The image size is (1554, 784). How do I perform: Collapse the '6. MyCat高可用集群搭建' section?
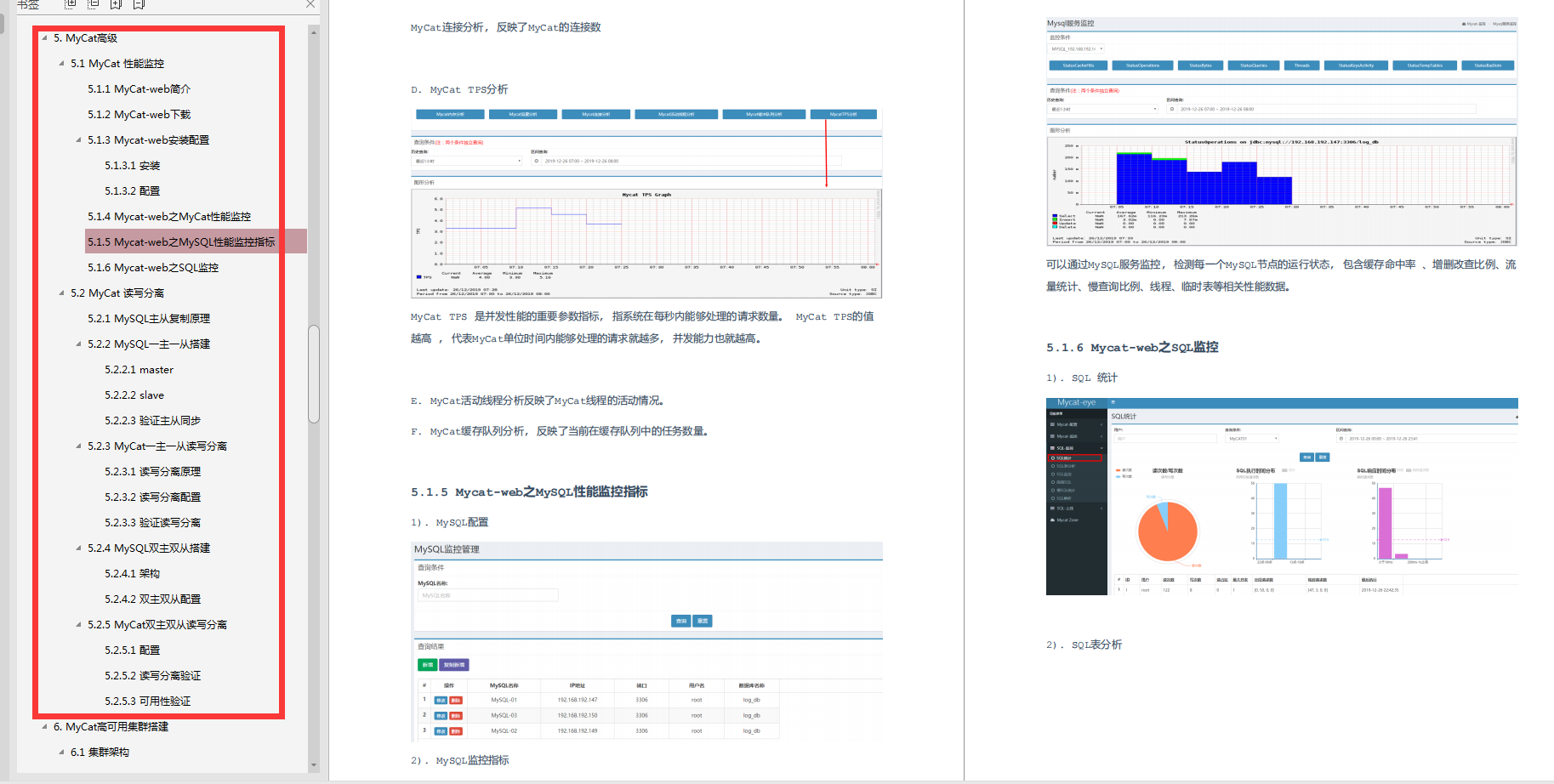(45, 727)
